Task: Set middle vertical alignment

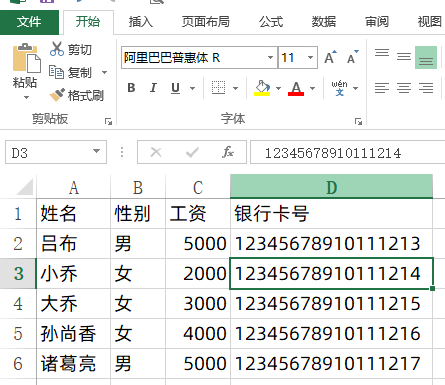Action: [x=404, y=57]
